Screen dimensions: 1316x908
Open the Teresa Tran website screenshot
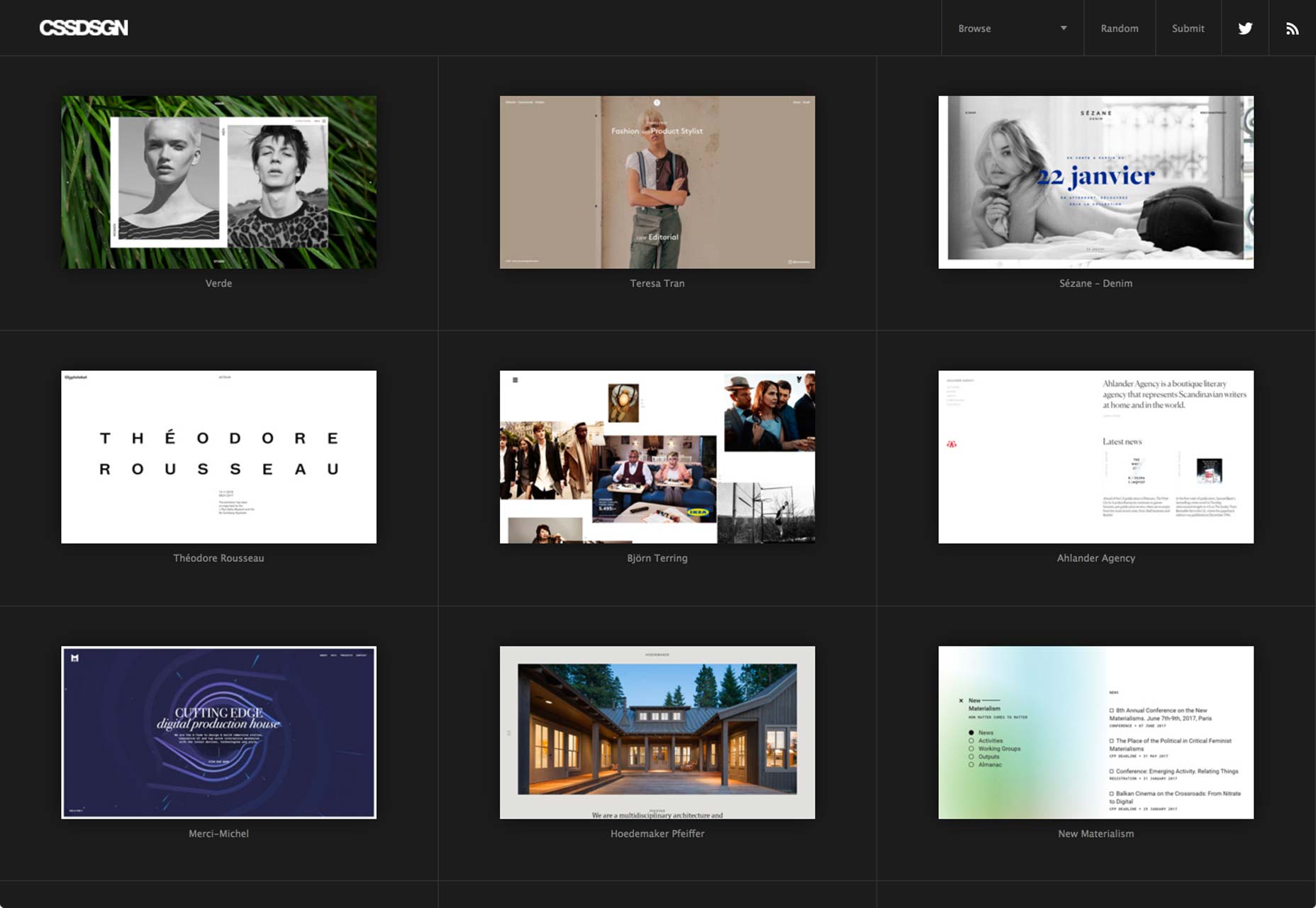click(x=657, y=181)
